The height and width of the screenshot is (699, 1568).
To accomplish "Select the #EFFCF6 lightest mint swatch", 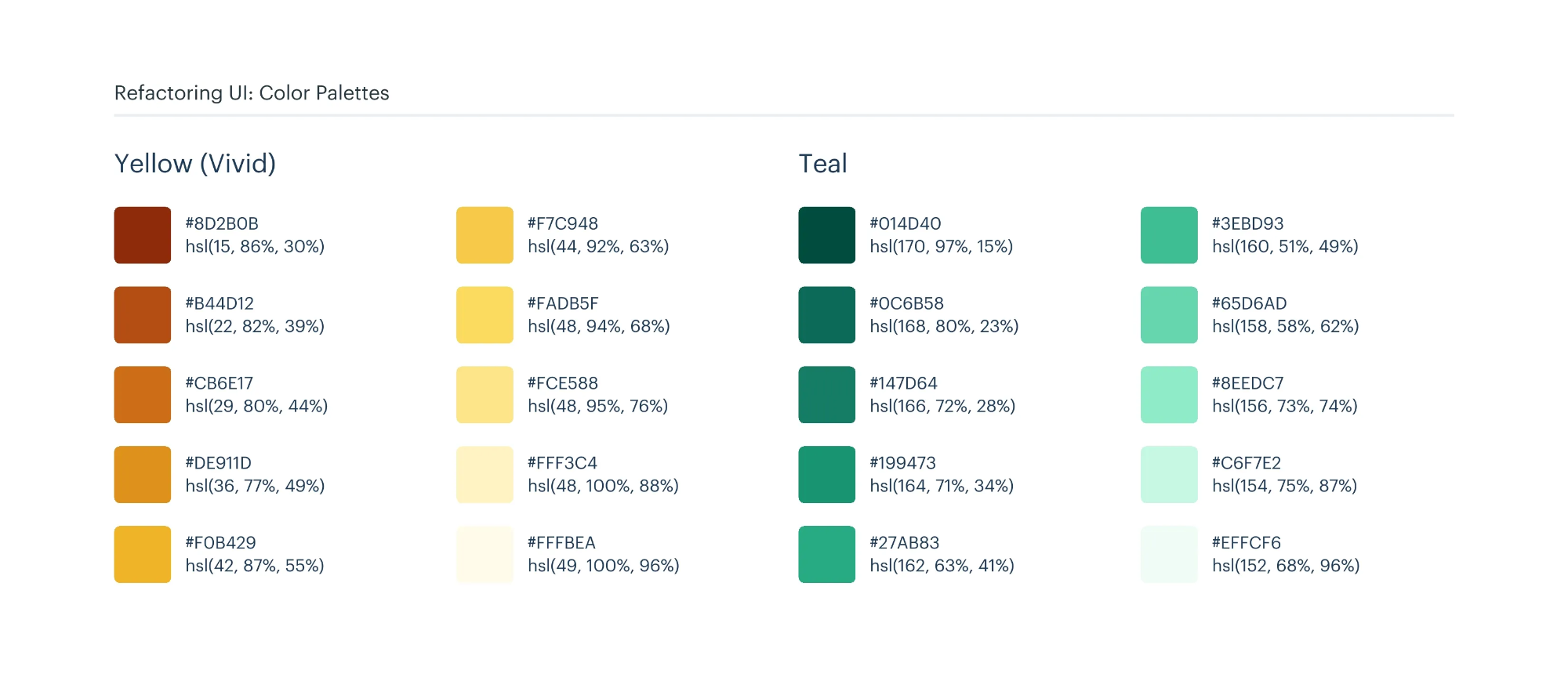I will tap(1169, 554).
